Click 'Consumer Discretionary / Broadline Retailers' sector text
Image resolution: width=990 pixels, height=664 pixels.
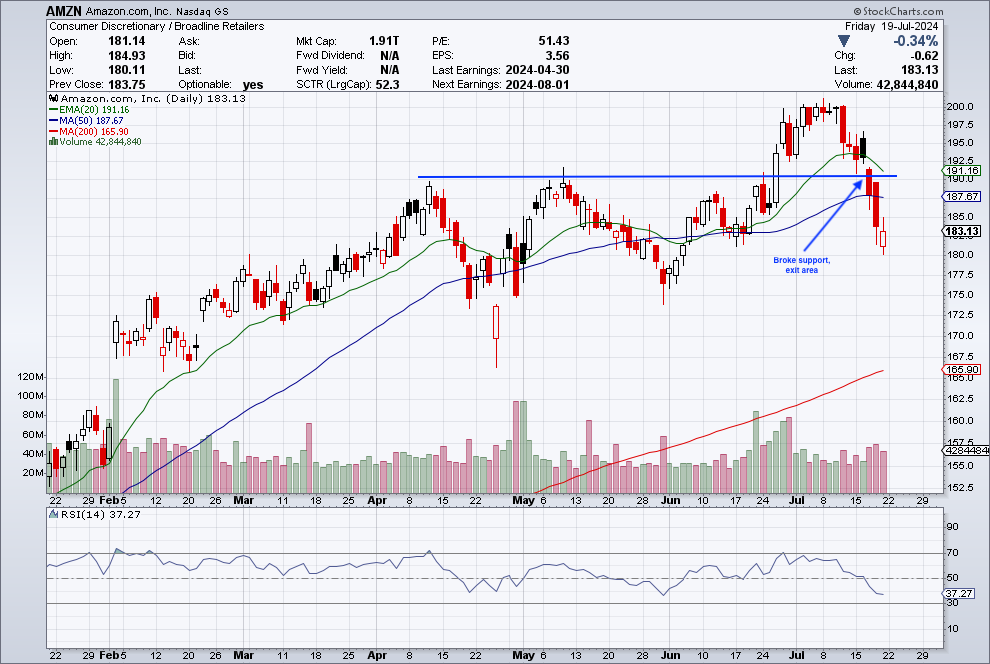pos(157,27)
